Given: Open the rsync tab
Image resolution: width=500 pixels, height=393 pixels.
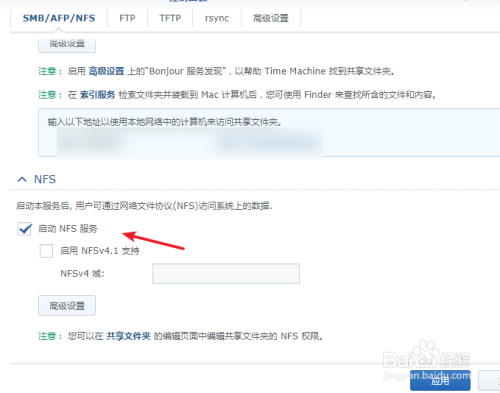Looking at the screenshot, I should 217,18.
